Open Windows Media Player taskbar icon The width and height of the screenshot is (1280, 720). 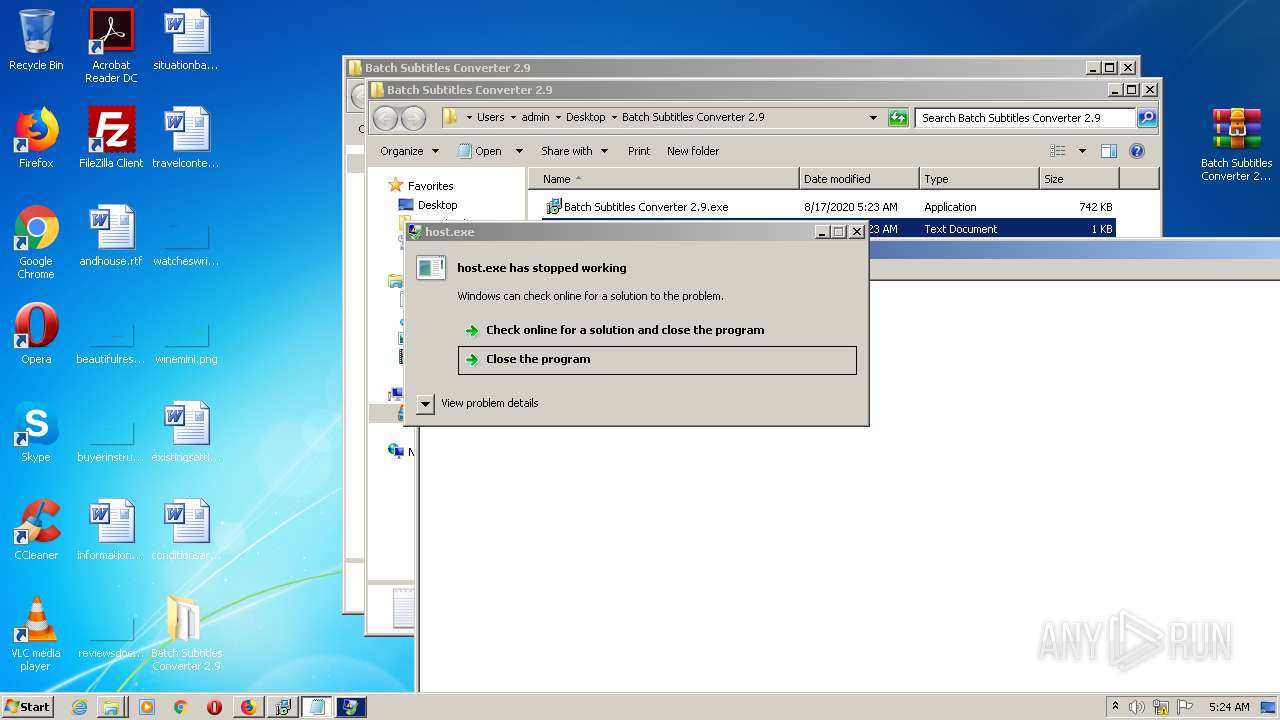[x=146, y=707]
